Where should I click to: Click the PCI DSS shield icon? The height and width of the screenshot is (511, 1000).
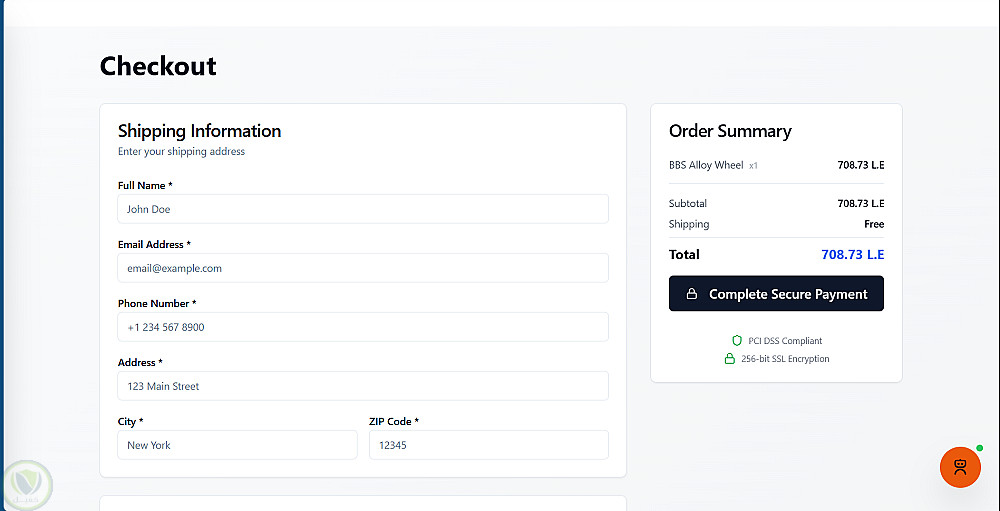pos(737,341)
